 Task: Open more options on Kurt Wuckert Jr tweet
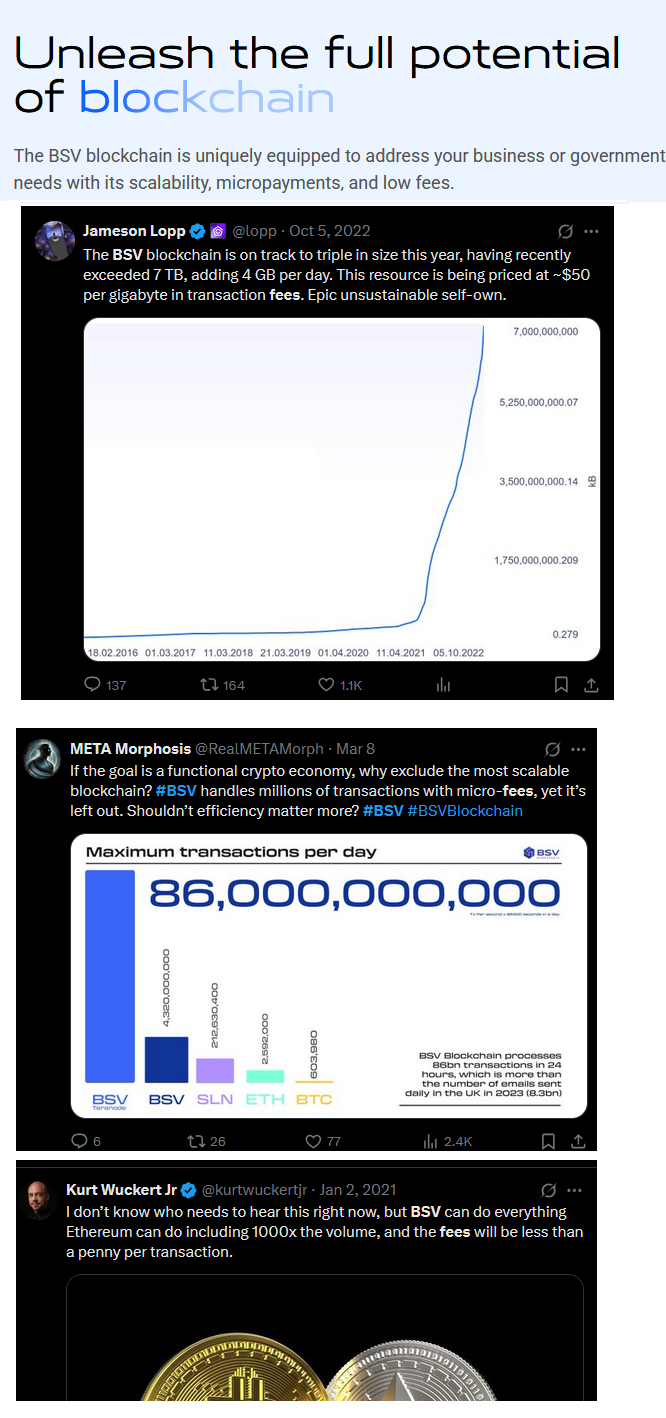574,1190
